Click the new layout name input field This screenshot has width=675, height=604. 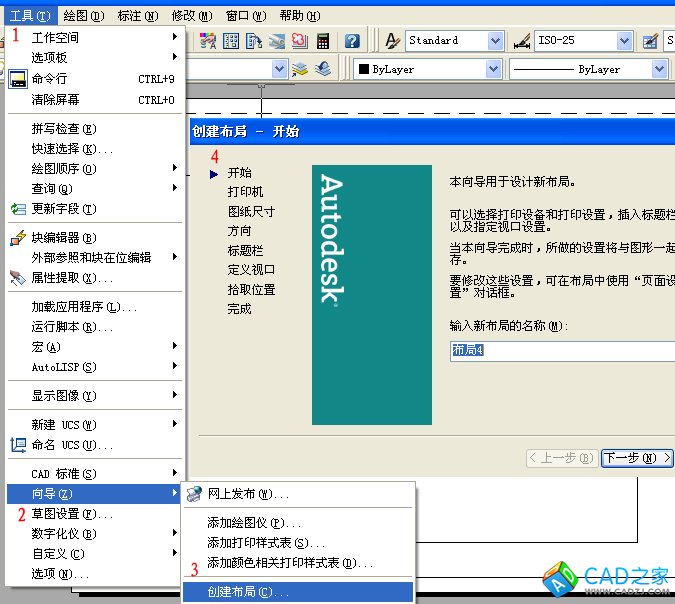[562, 350]
